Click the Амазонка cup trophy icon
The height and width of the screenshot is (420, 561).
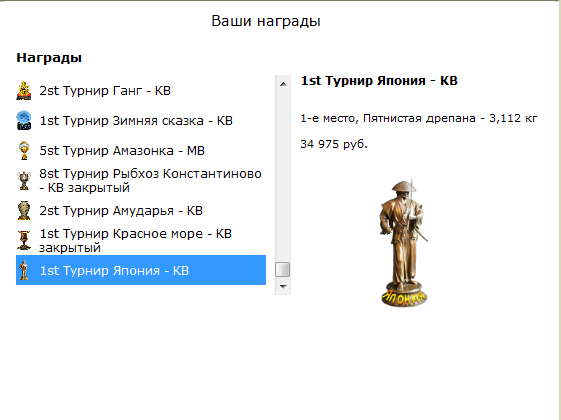pyautogui.click(x=24, y=150)
